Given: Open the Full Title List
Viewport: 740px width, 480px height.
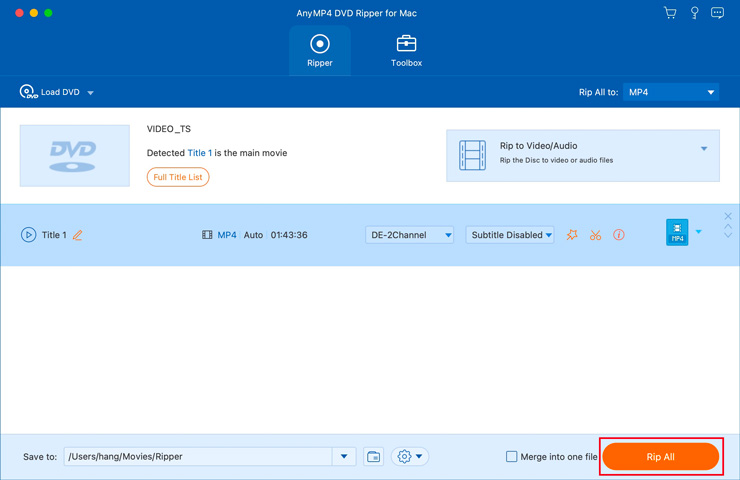Looking at the screenshot, I should [x=178, y=177].
